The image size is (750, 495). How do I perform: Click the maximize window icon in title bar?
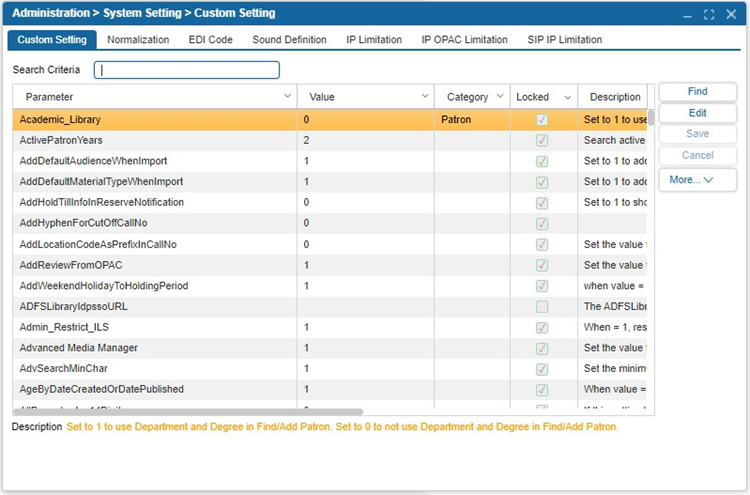(x=709, y=14)
